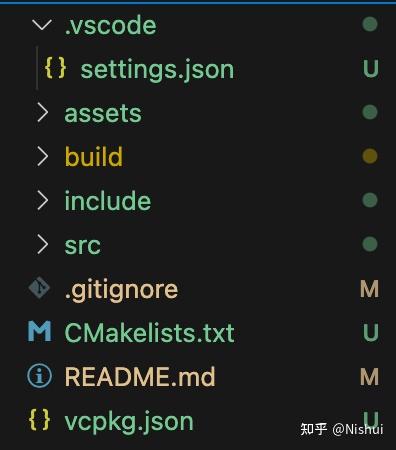Expand the build folder arrow
Viewport: 396px width, 450px height.
point(42,156)
